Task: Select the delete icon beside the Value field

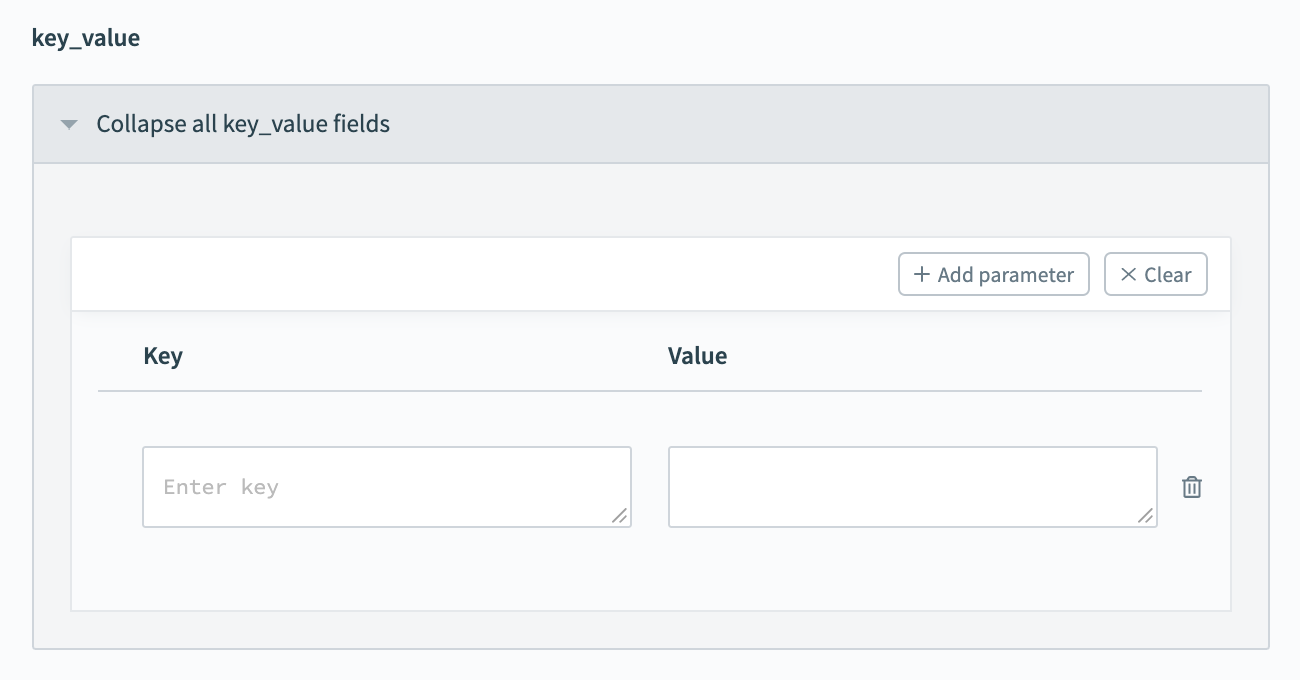Action: click(1191, 487)
